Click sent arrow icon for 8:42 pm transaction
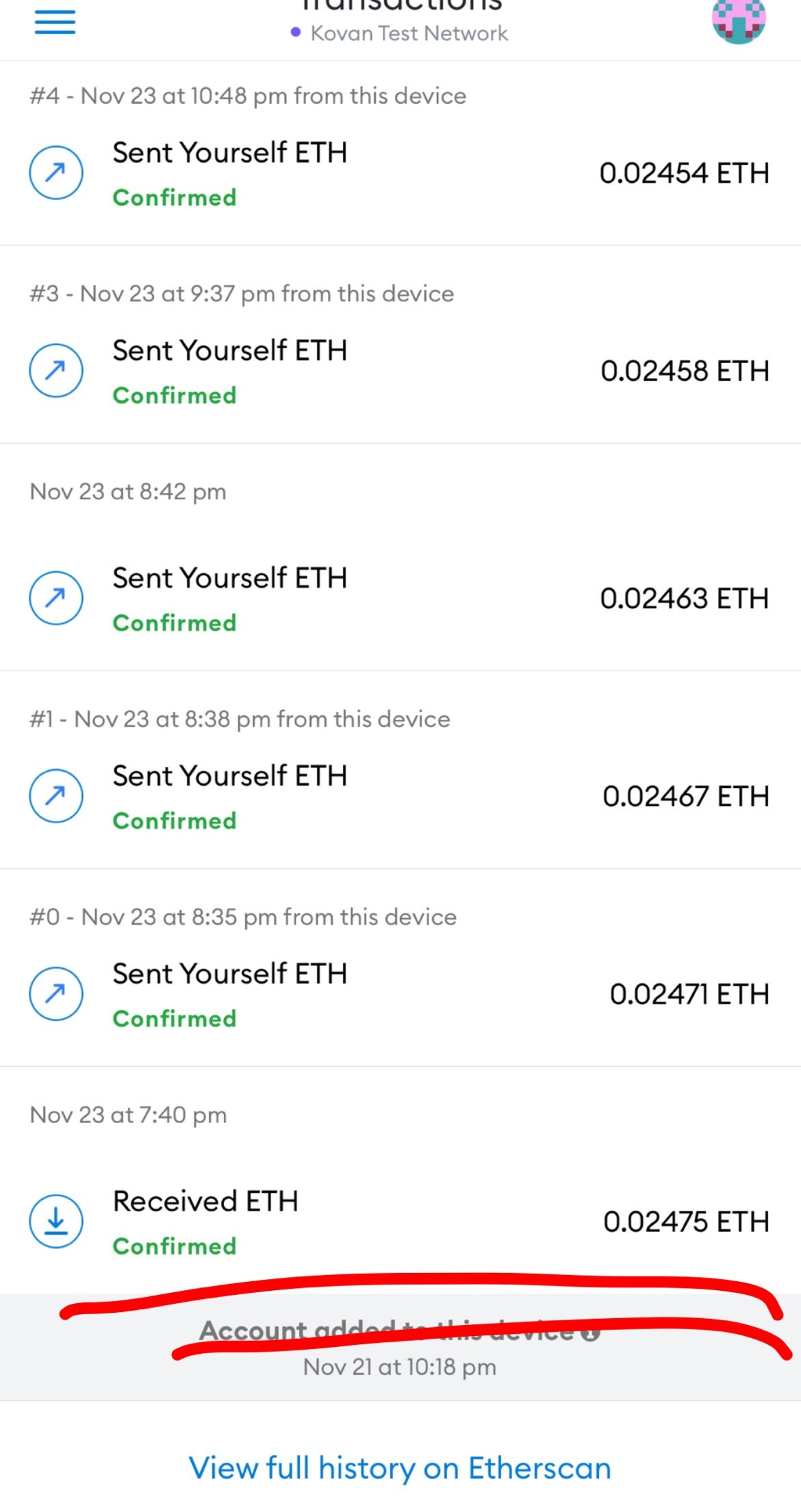This screenshot has width=801, height=1512. point(56,598)
